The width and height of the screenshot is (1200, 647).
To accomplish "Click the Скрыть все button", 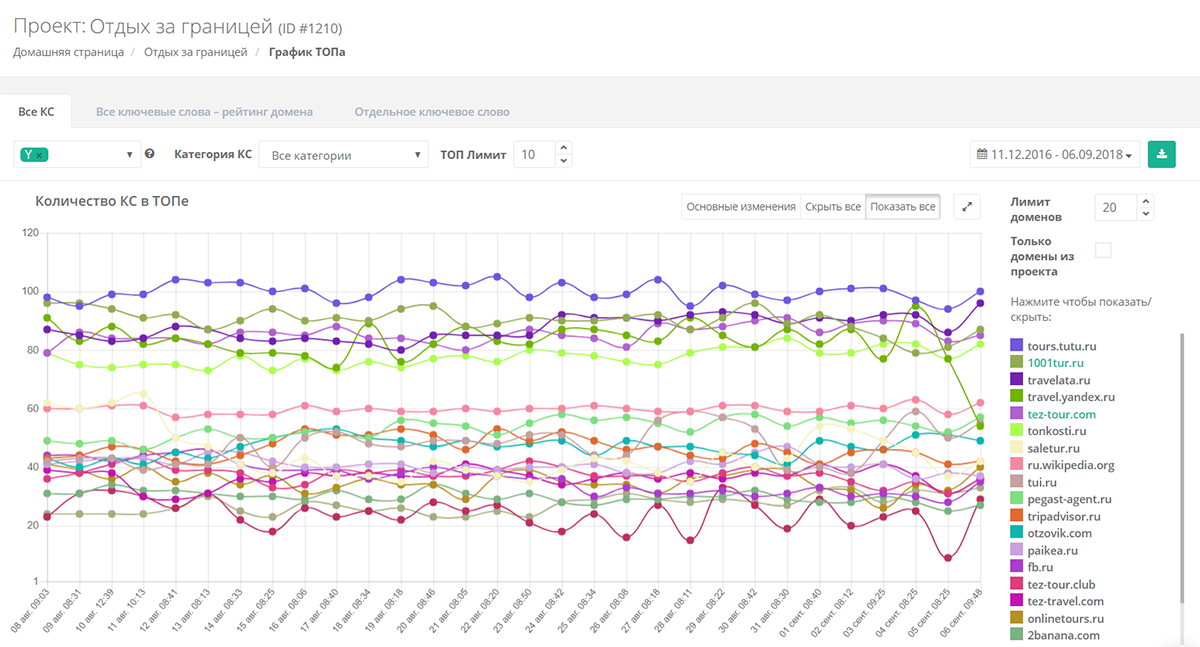I will coord(833,207).
